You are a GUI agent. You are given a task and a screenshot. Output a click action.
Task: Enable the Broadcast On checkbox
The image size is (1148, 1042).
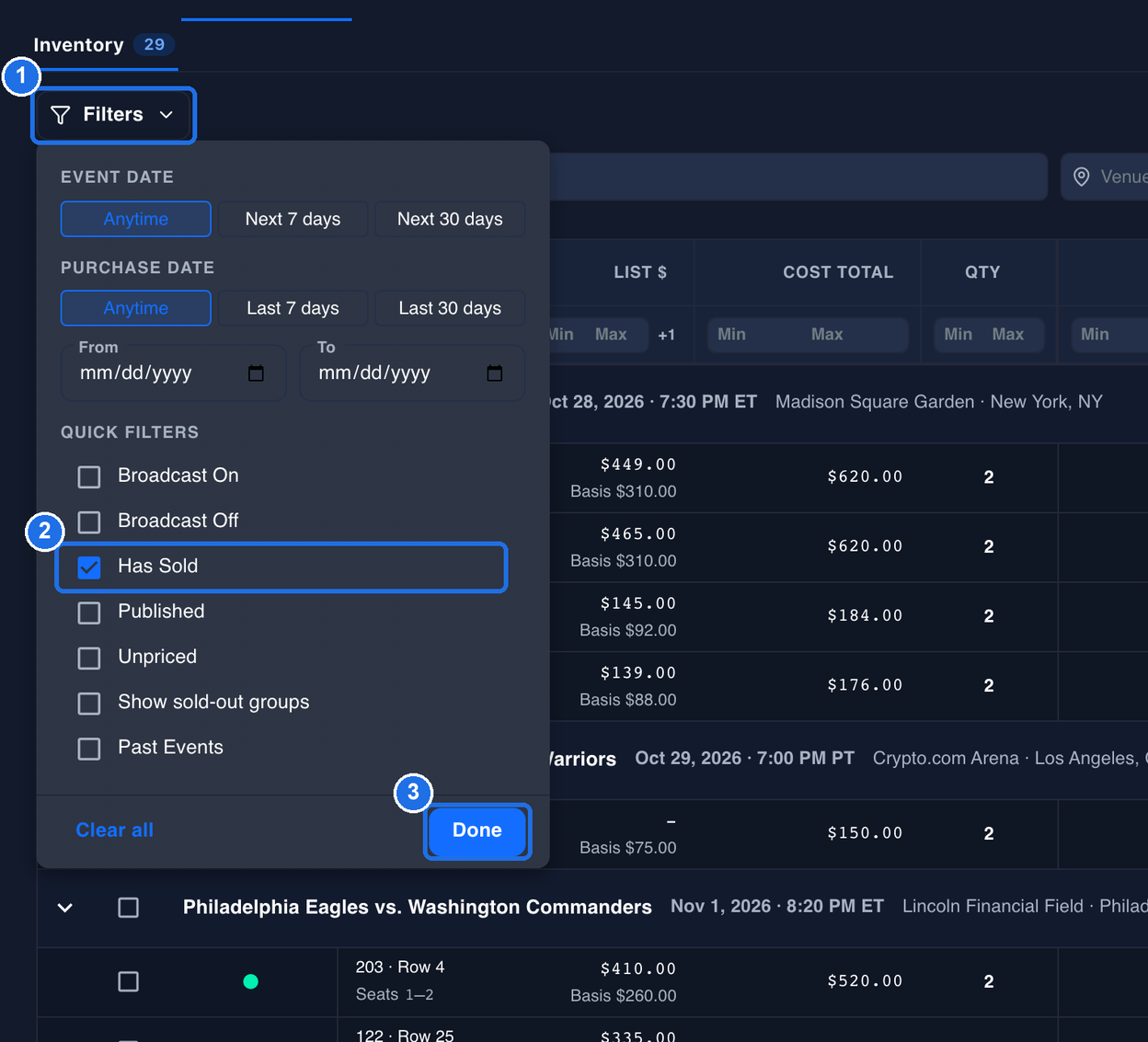pyautogui.click(x=89, y=476)
